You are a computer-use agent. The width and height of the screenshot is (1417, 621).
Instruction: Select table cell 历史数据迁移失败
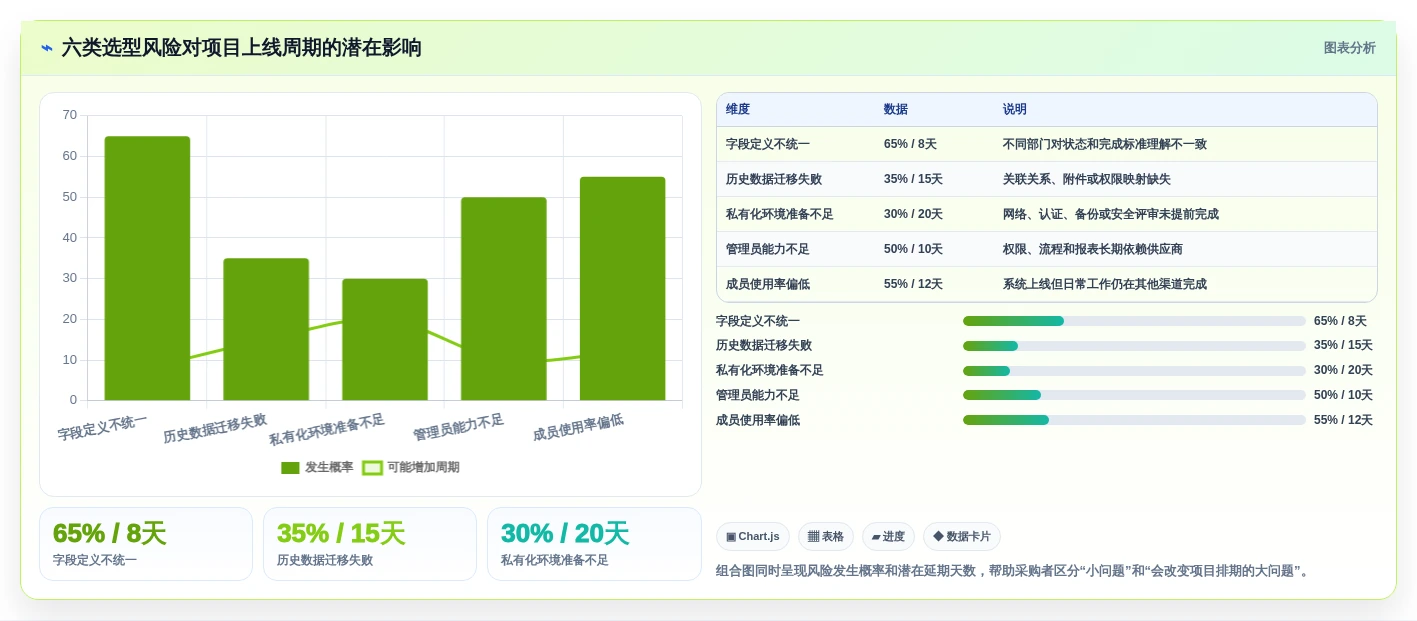point(774,179)
